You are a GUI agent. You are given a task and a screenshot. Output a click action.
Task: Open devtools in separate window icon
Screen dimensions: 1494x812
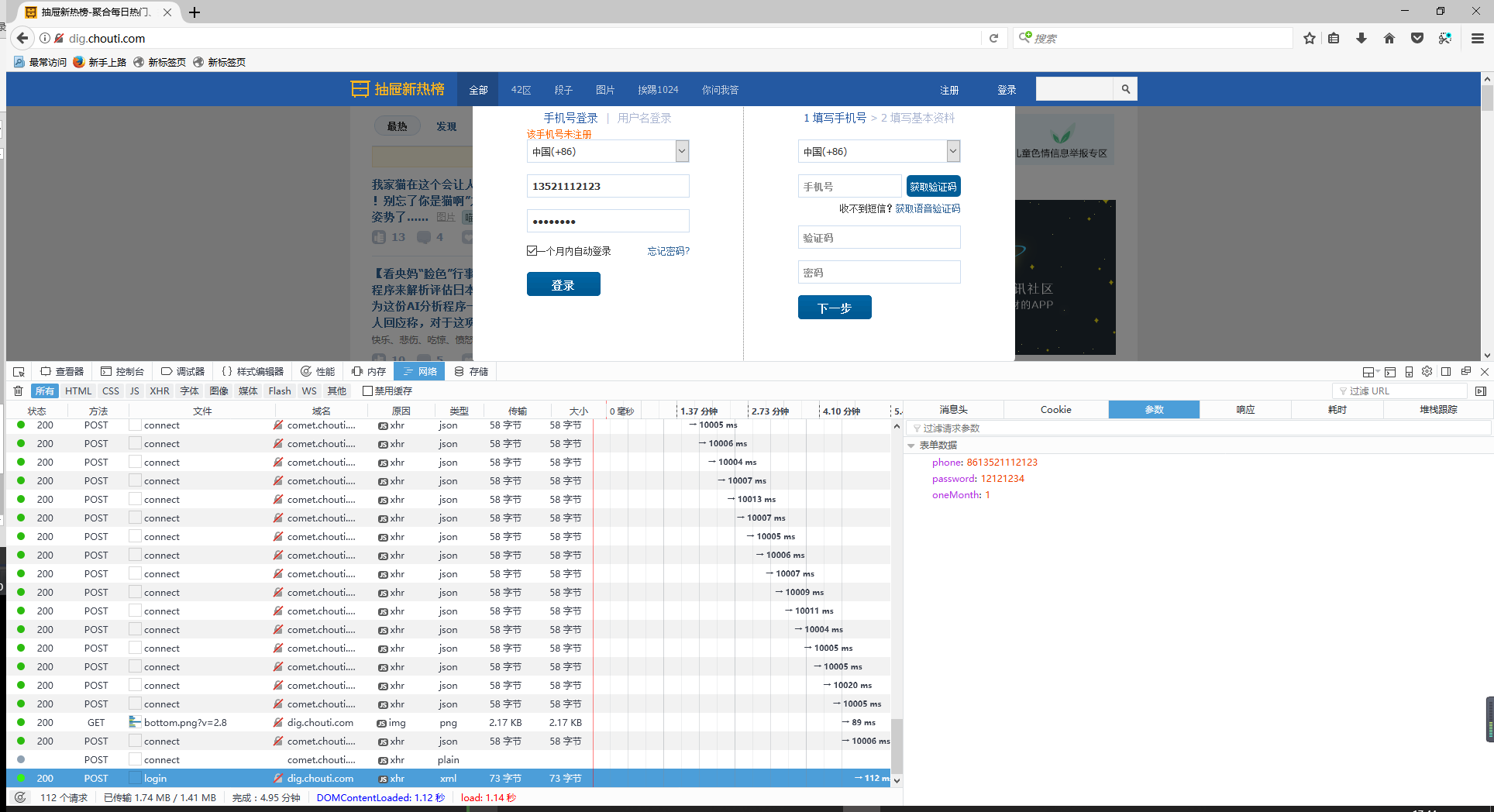click(1466, 372)
